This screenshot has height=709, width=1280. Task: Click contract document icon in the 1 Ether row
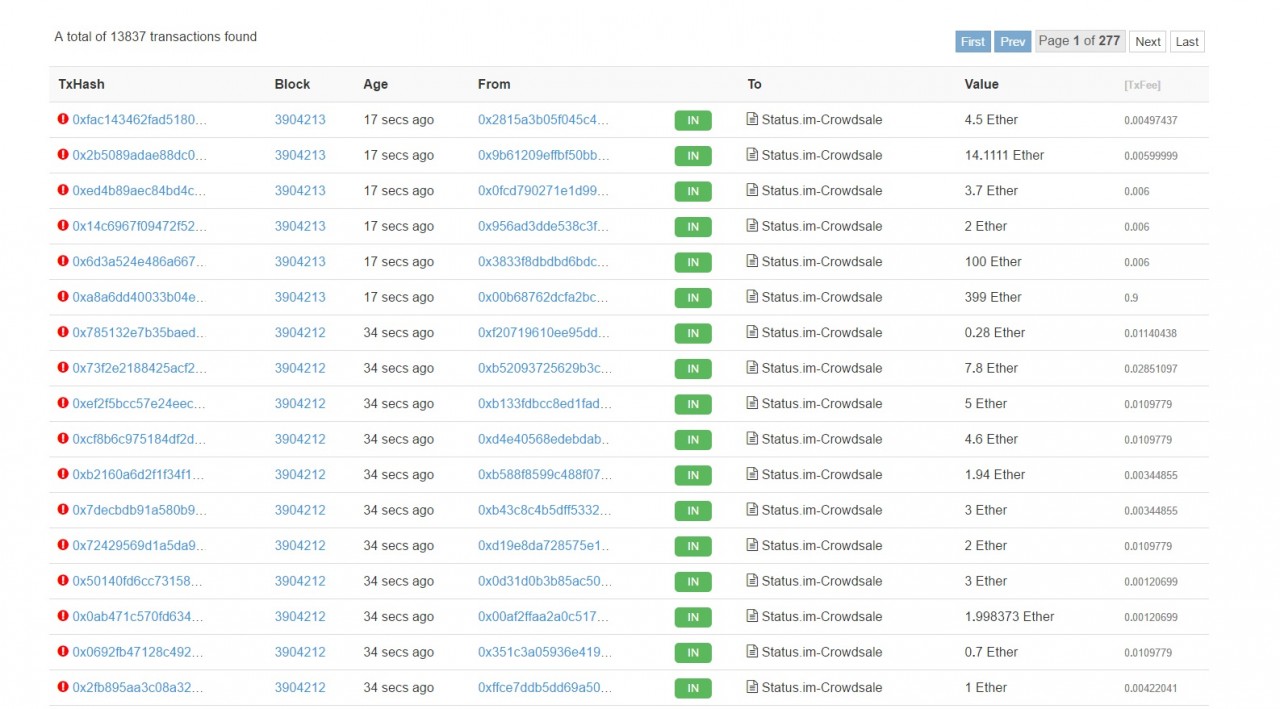[x=753, y=687]
